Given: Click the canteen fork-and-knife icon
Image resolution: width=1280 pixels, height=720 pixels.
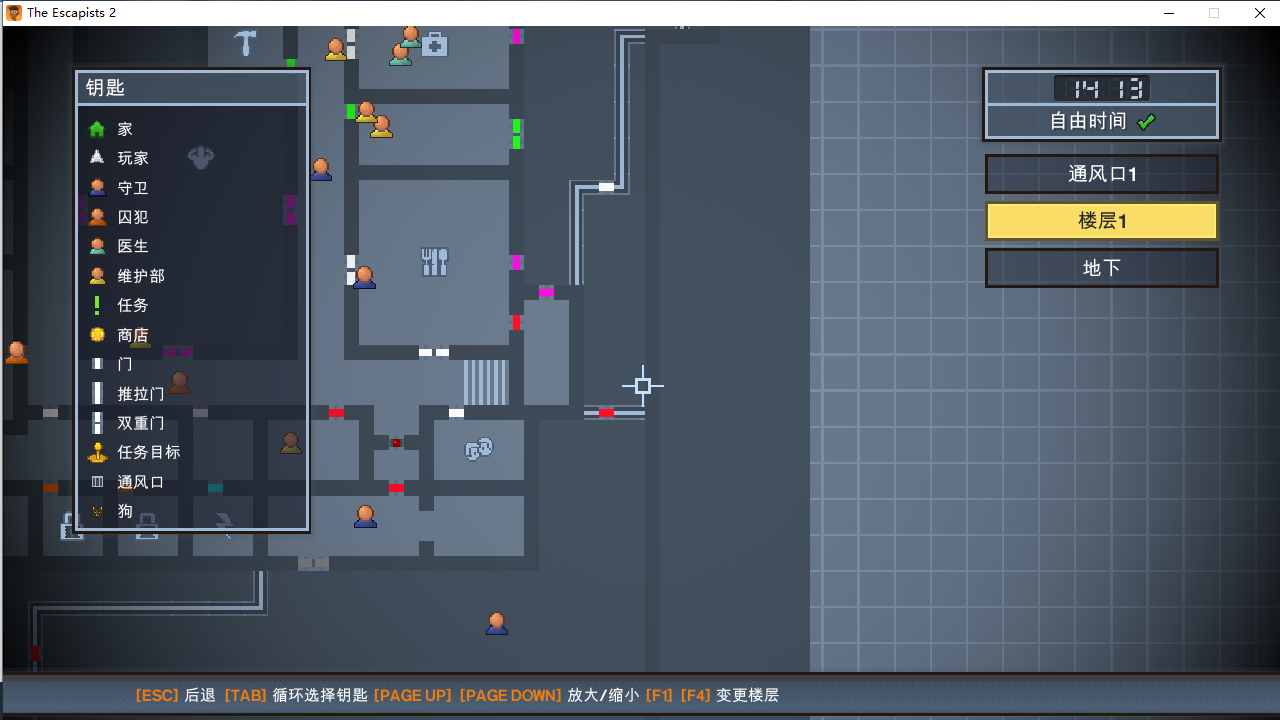Looking at the screenshot, I should click(434, 262).
